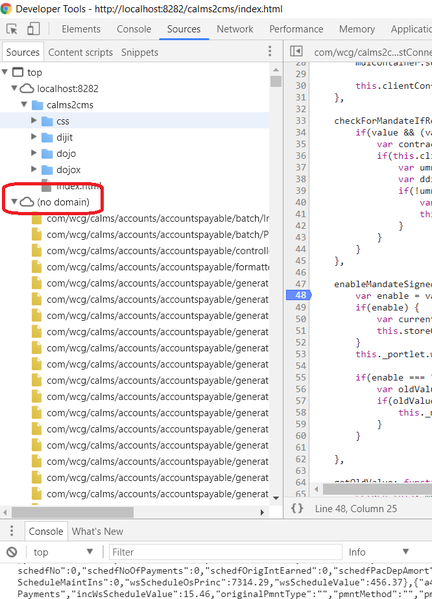Viewport: 432px width, 599px height.
Task: Collapse the localhost:8282 tree node
Action: (x=14, y=88)
